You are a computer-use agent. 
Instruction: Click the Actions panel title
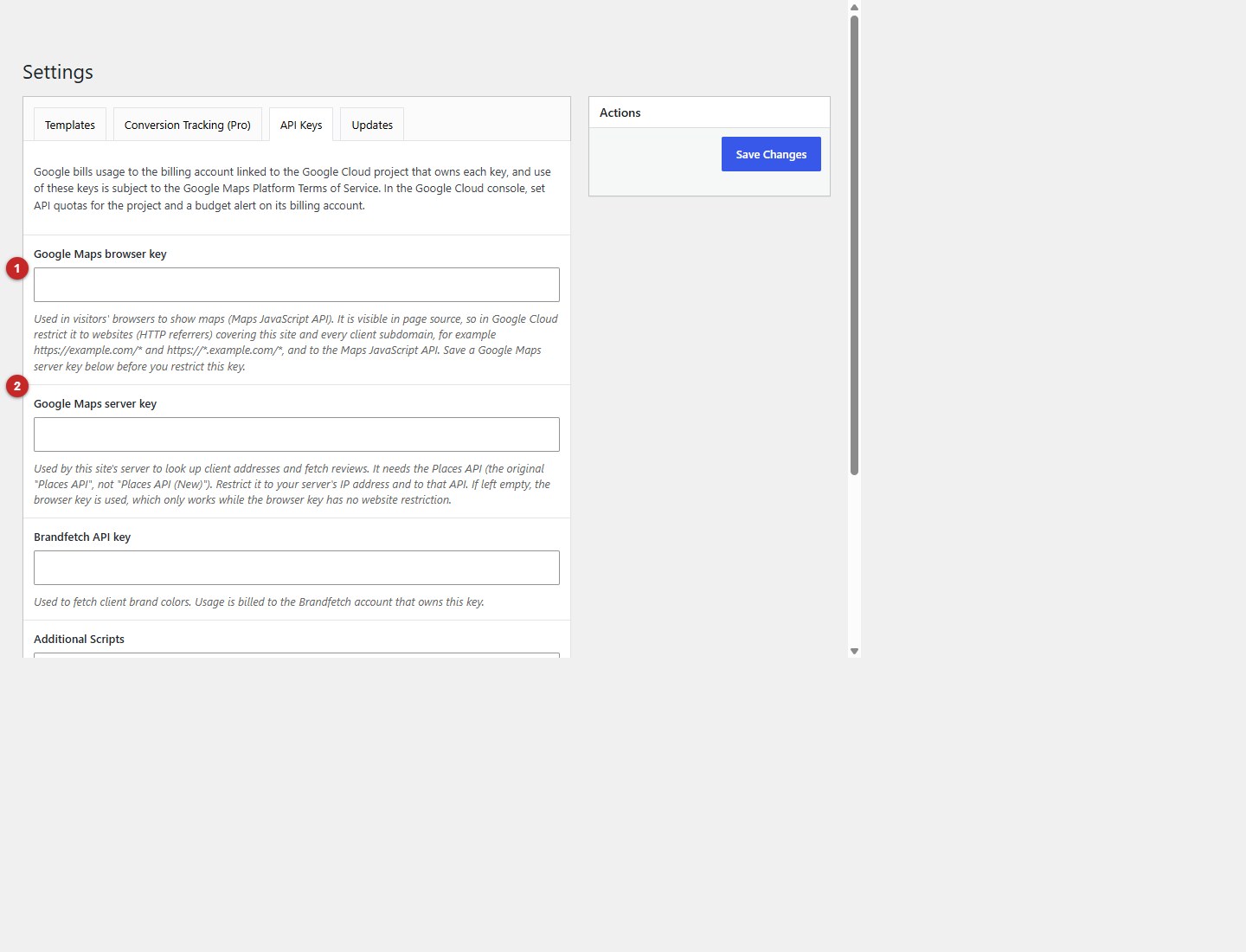click(620, 113)
